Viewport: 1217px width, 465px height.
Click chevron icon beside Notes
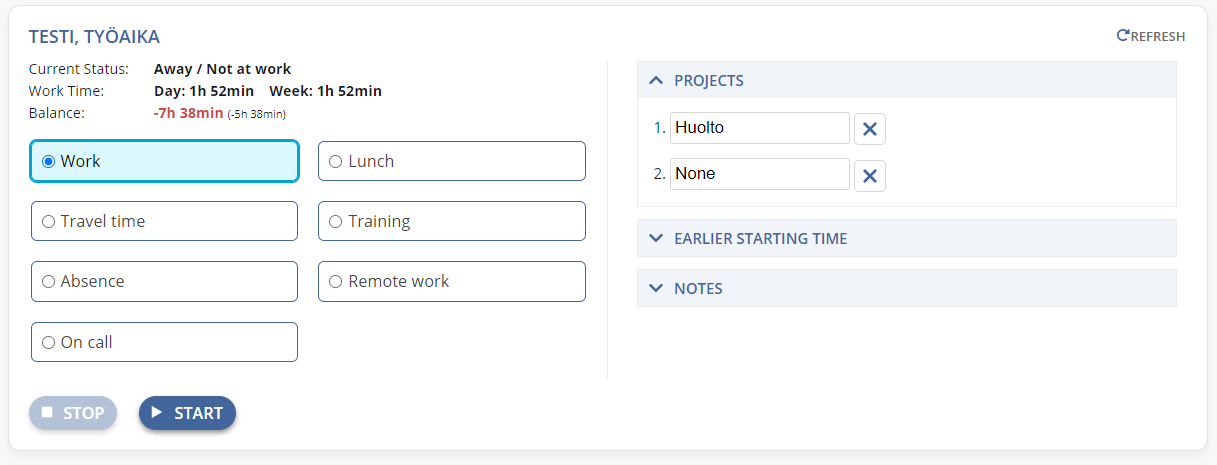[656, 288]
